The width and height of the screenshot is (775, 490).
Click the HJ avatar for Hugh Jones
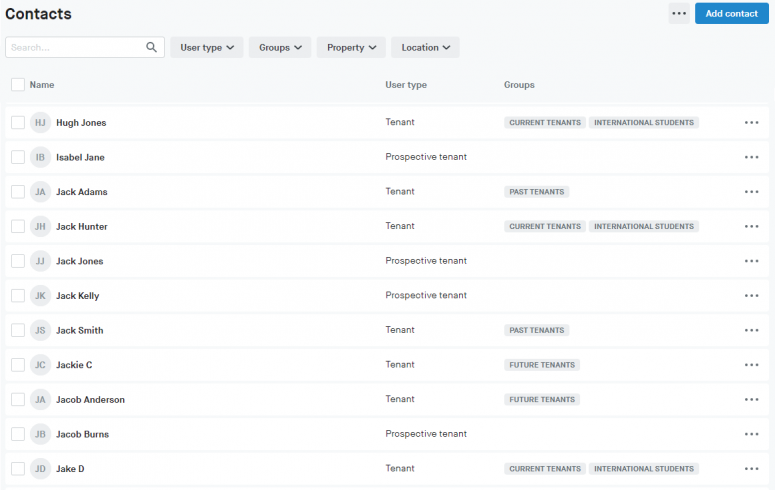[x=40, y=123]
